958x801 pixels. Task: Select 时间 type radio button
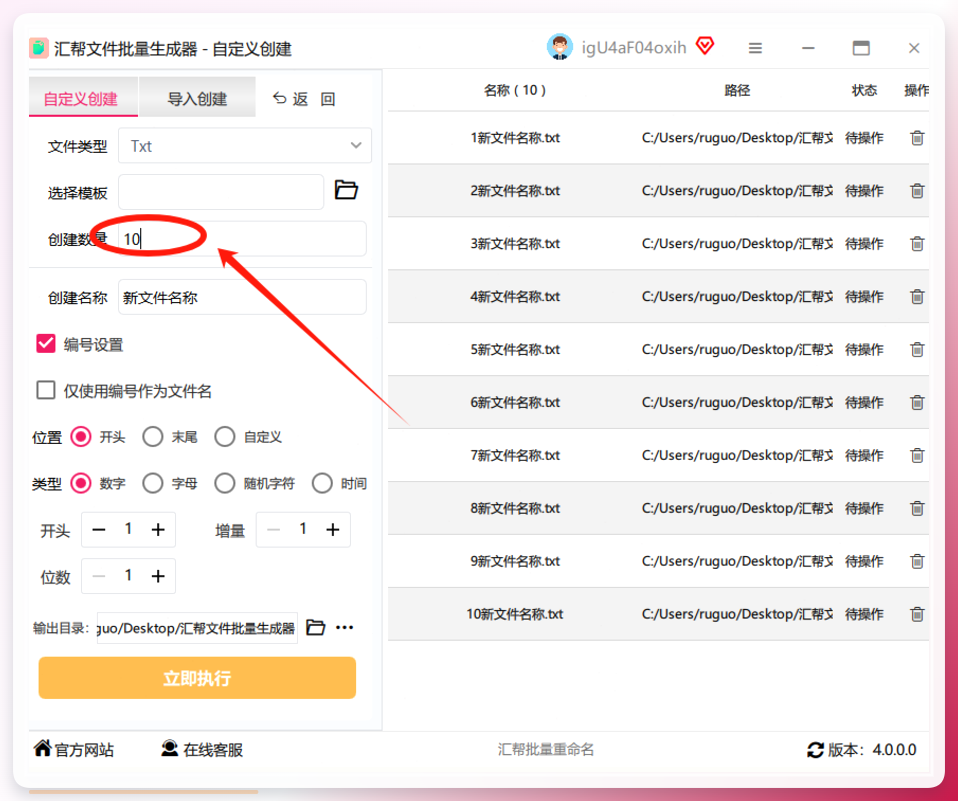point(322,483)
